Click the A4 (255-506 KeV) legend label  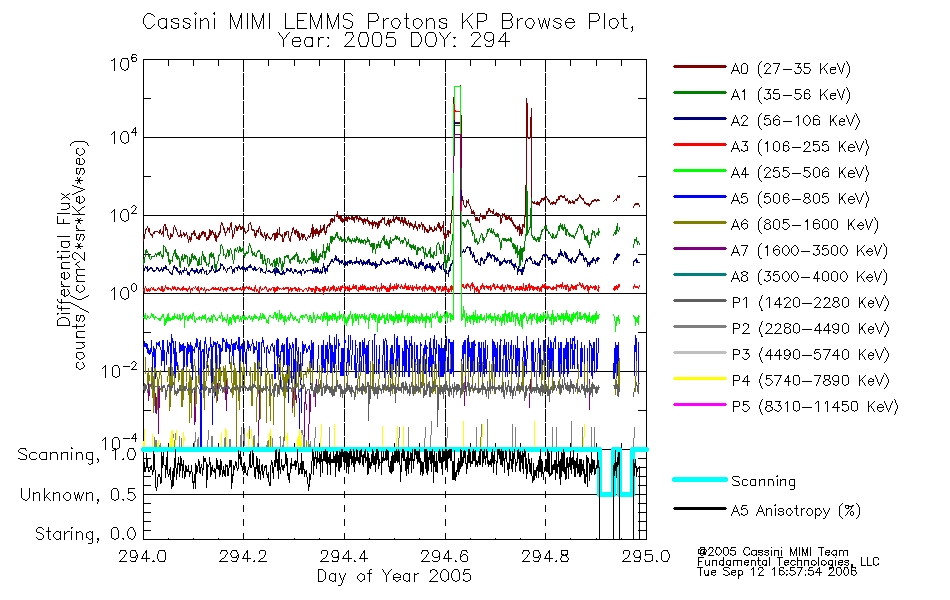pyautogui.click(x=800, y=173)
